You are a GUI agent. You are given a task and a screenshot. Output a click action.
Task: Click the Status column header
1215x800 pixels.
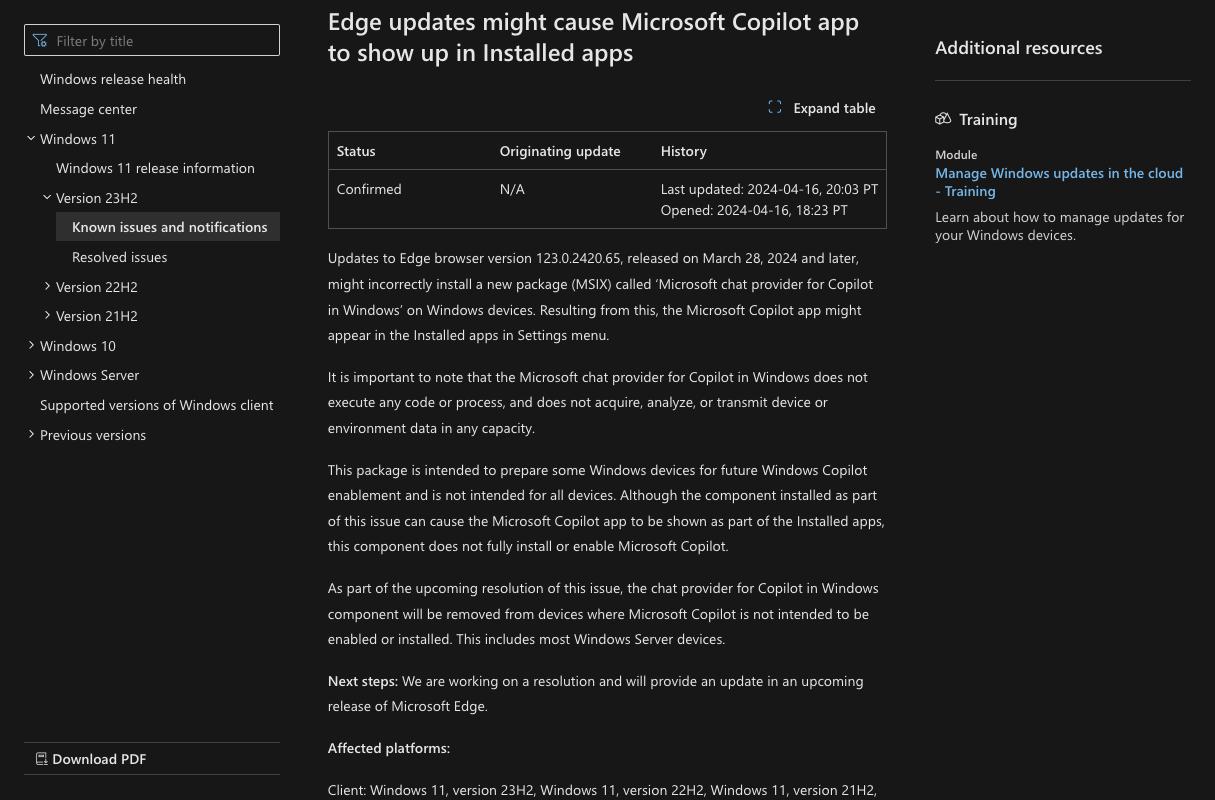click(356, 151)
